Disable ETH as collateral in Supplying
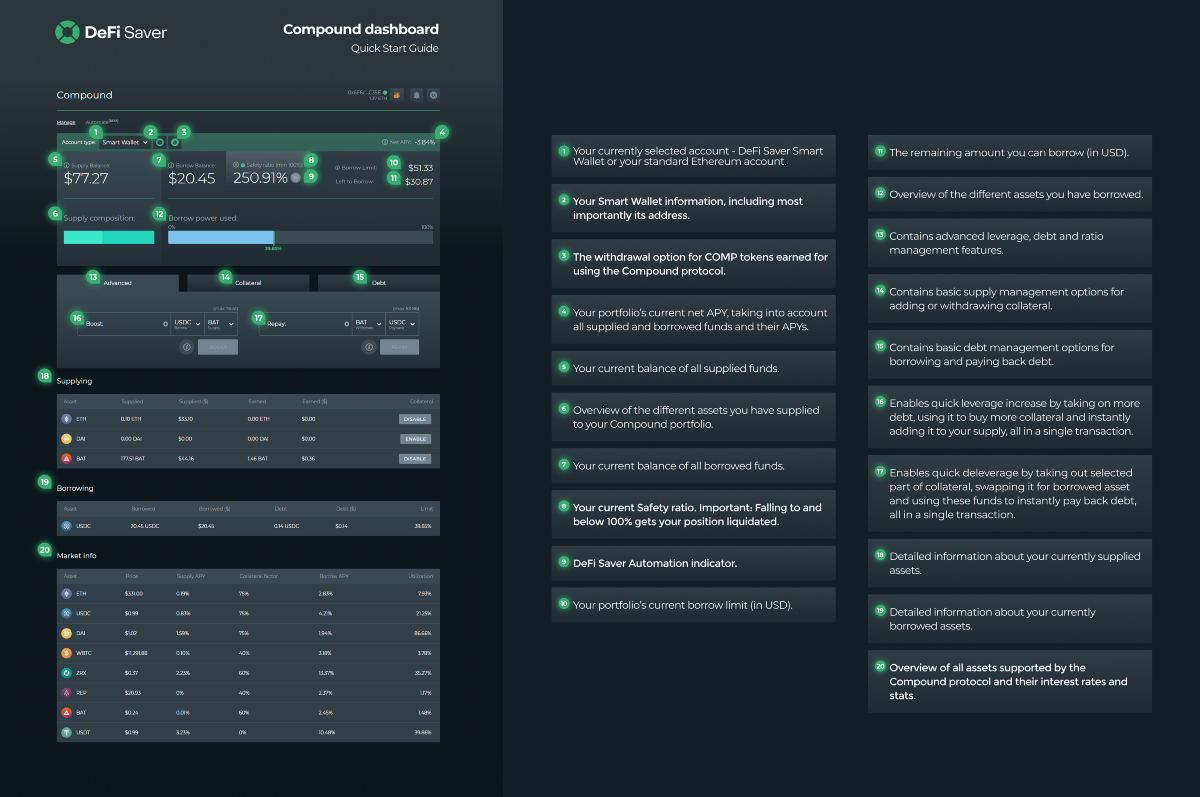 pyautogui.click(x=415, y=419)
